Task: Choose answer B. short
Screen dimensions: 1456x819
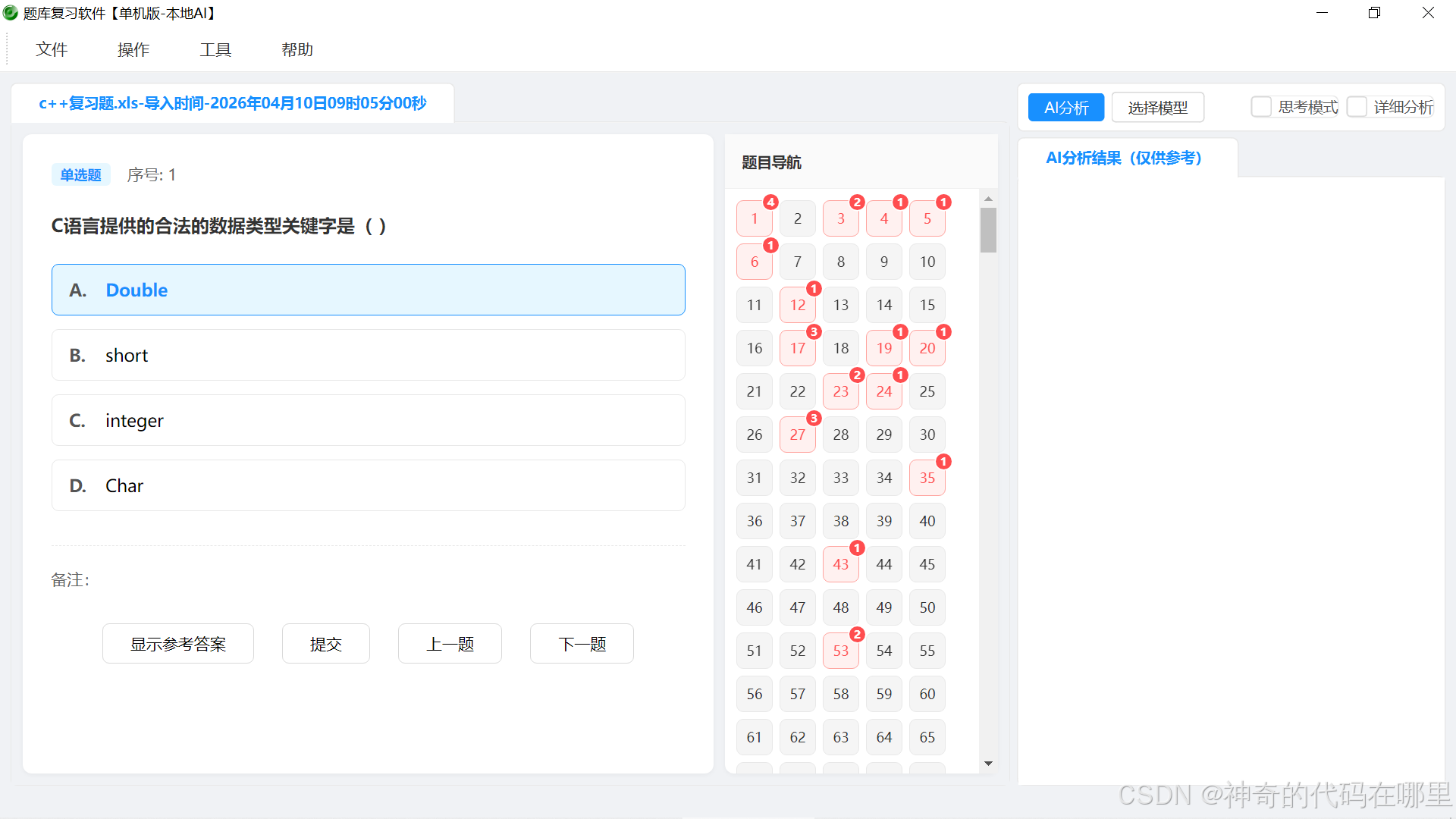Action: click(369, 355)
